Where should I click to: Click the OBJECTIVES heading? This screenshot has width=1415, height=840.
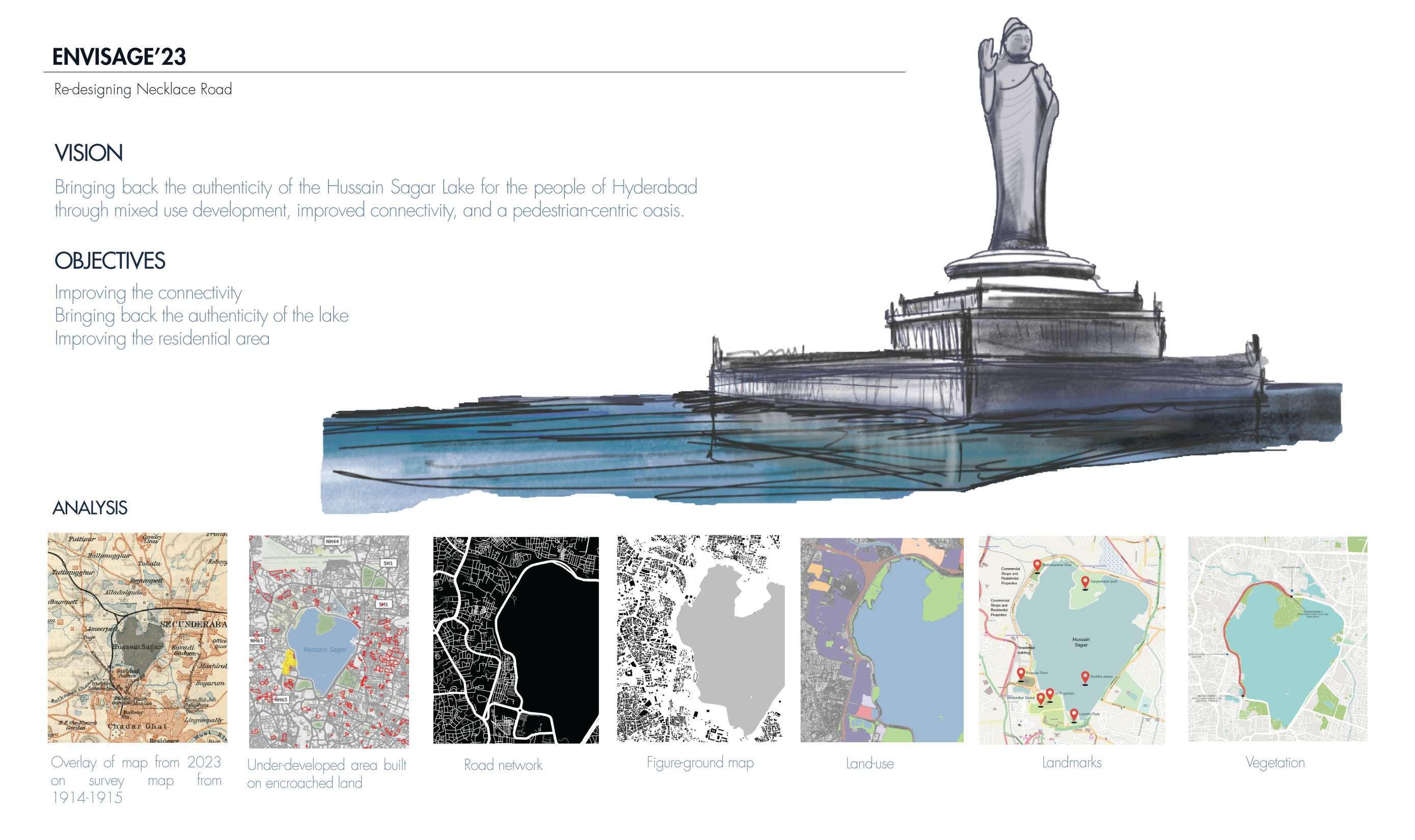click(110, 261)
